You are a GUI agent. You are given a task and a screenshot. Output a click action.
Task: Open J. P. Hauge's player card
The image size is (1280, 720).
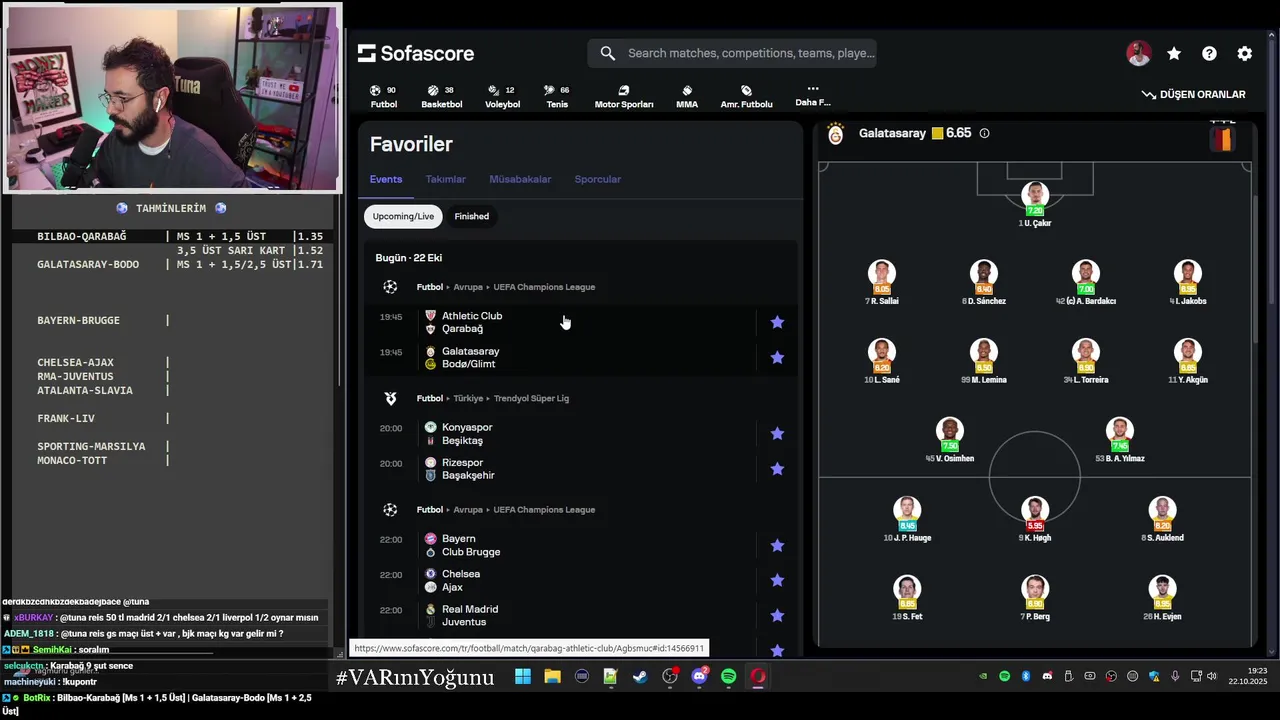tap(907, 520)
